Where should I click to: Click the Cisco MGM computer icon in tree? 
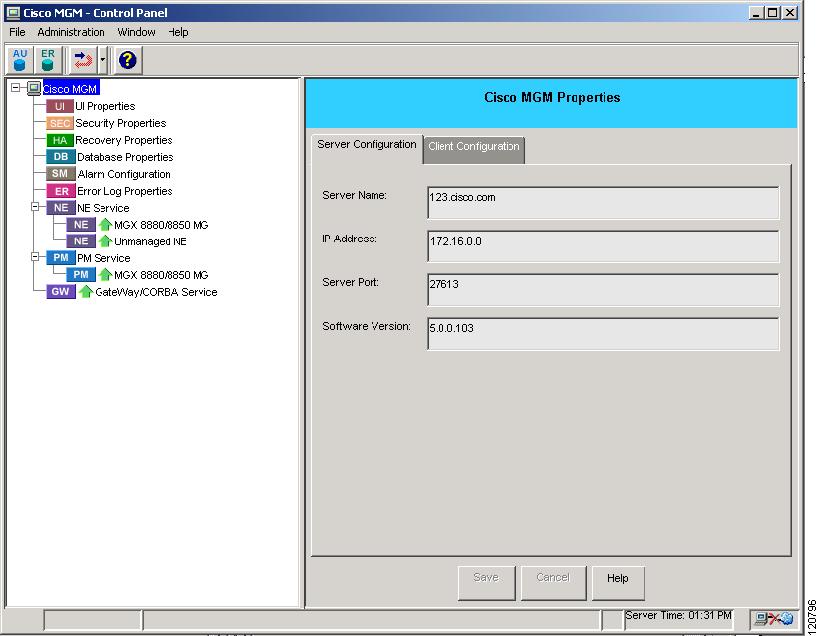pyautogui.click(x=34, y=88)
